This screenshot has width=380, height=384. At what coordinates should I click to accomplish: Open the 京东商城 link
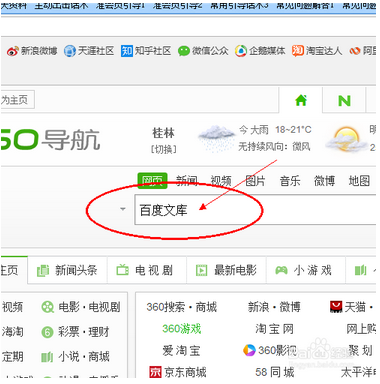point(185,372)
